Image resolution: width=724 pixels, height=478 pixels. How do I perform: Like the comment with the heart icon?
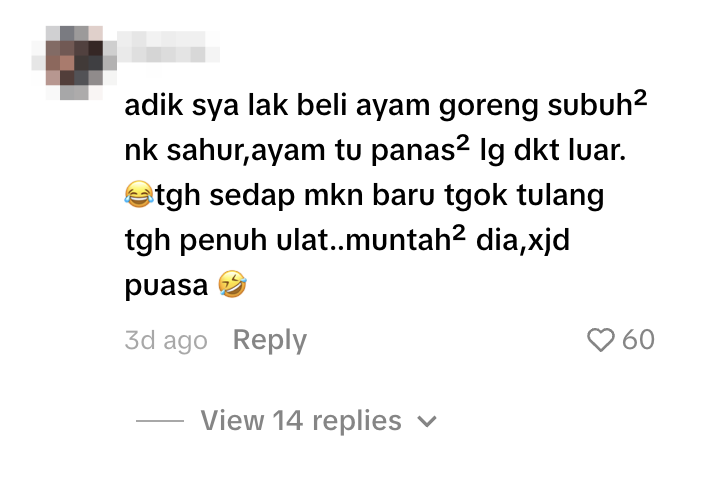coord(600,340)
